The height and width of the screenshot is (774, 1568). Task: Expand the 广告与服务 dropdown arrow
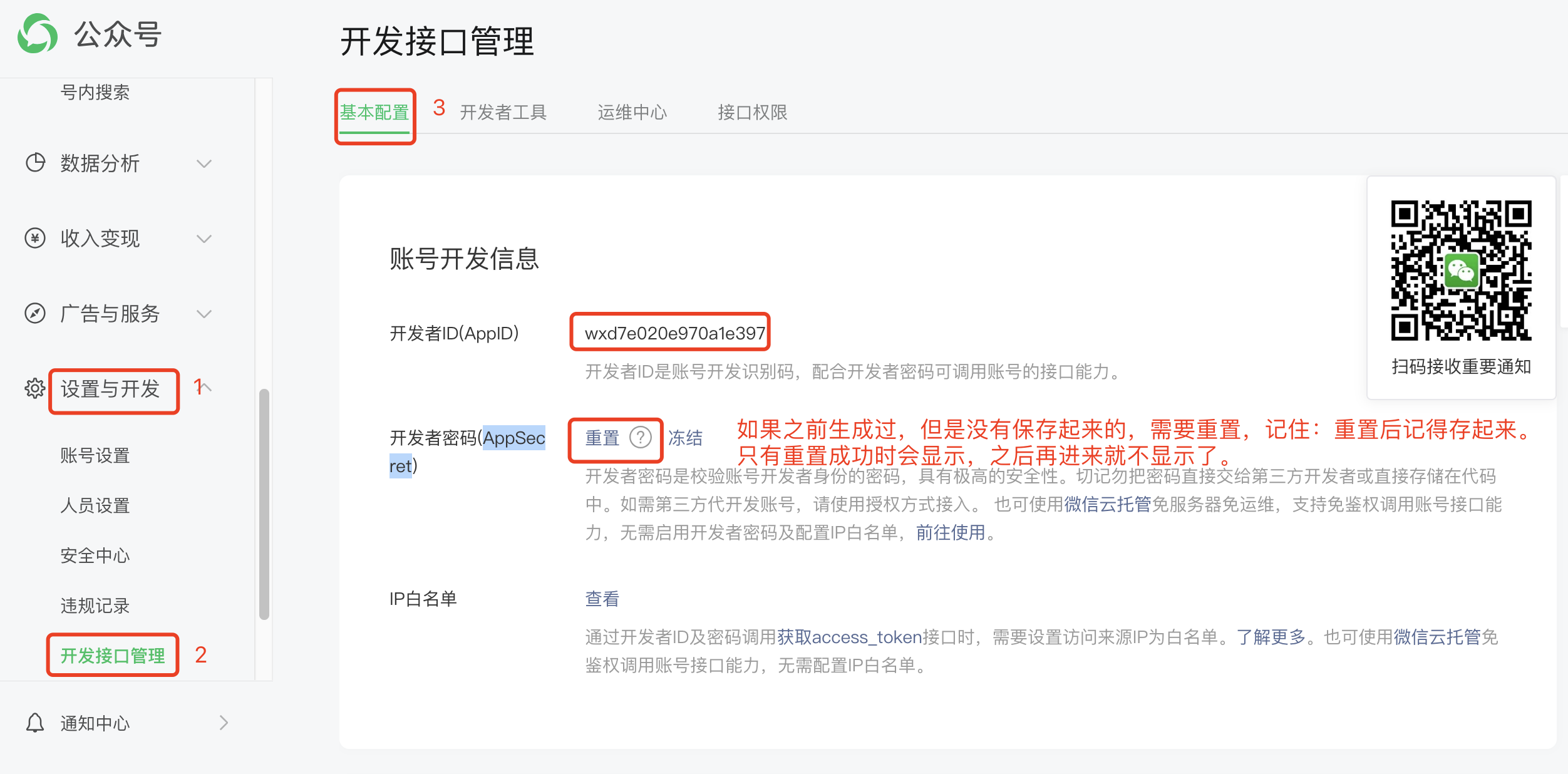point(204,314)
